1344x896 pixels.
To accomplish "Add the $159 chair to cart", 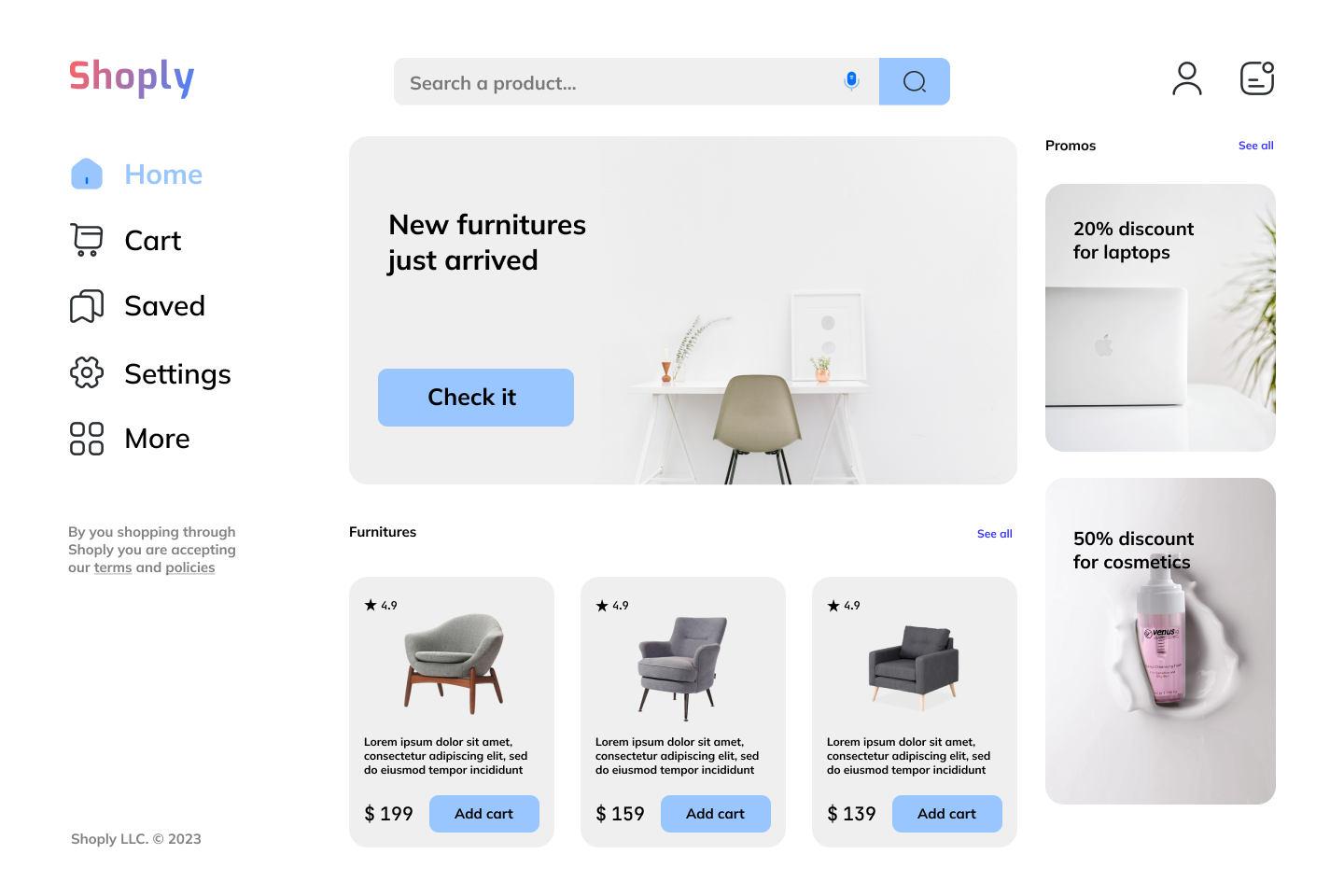I will pyautogui.click(x=715, y=813).
